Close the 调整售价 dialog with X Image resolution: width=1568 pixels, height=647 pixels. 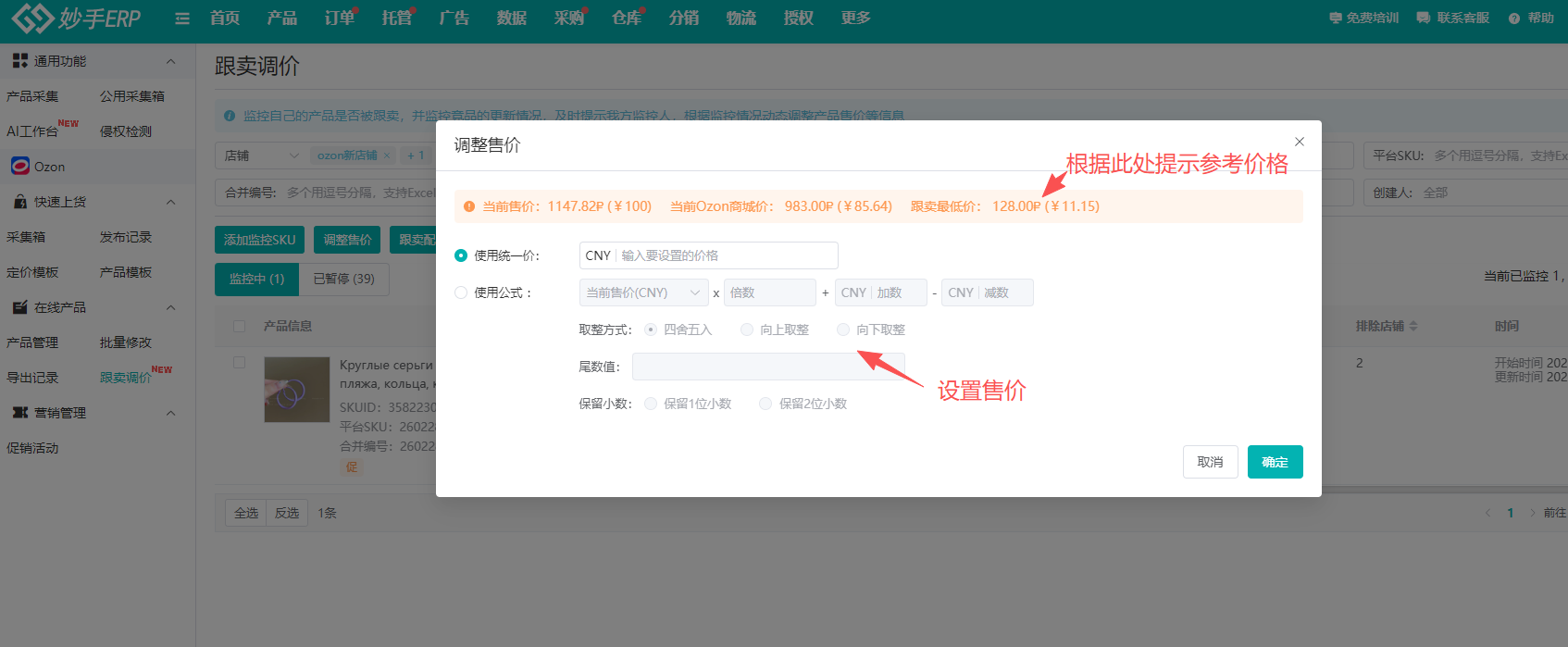[1300, 142]
